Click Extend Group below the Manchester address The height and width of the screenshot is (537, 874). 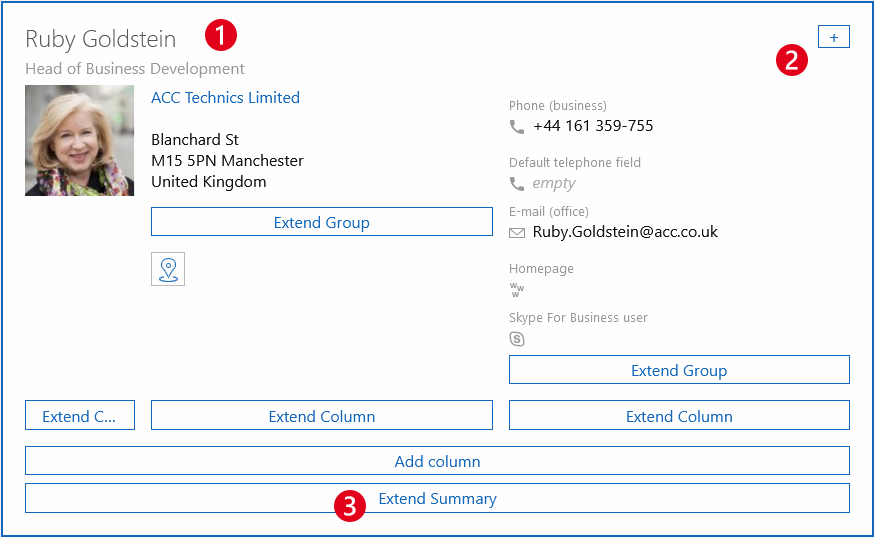coord(321,222)
